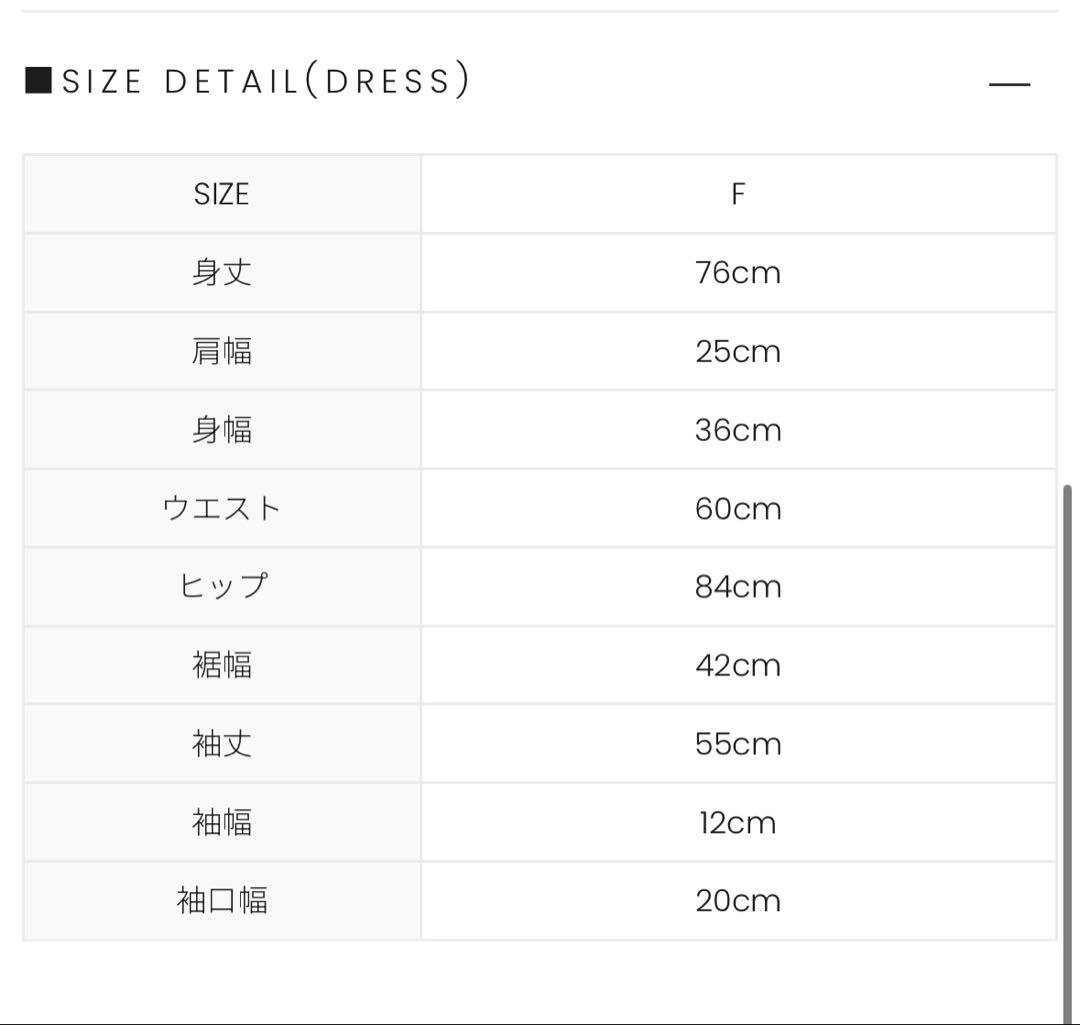Click the 60cm waist measurement

pos(740,508)
